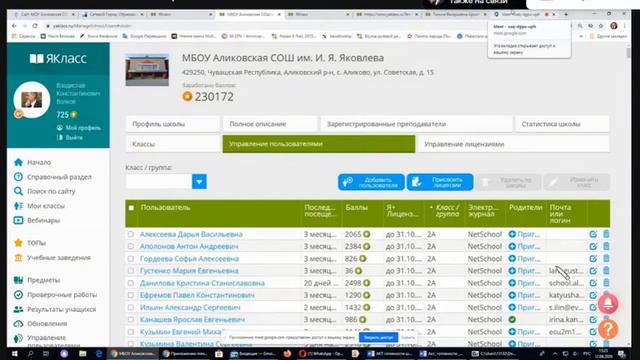This screenshot has width=640, height=360.
Task: Click the Баллы column header
Action: tap(356, 208)
